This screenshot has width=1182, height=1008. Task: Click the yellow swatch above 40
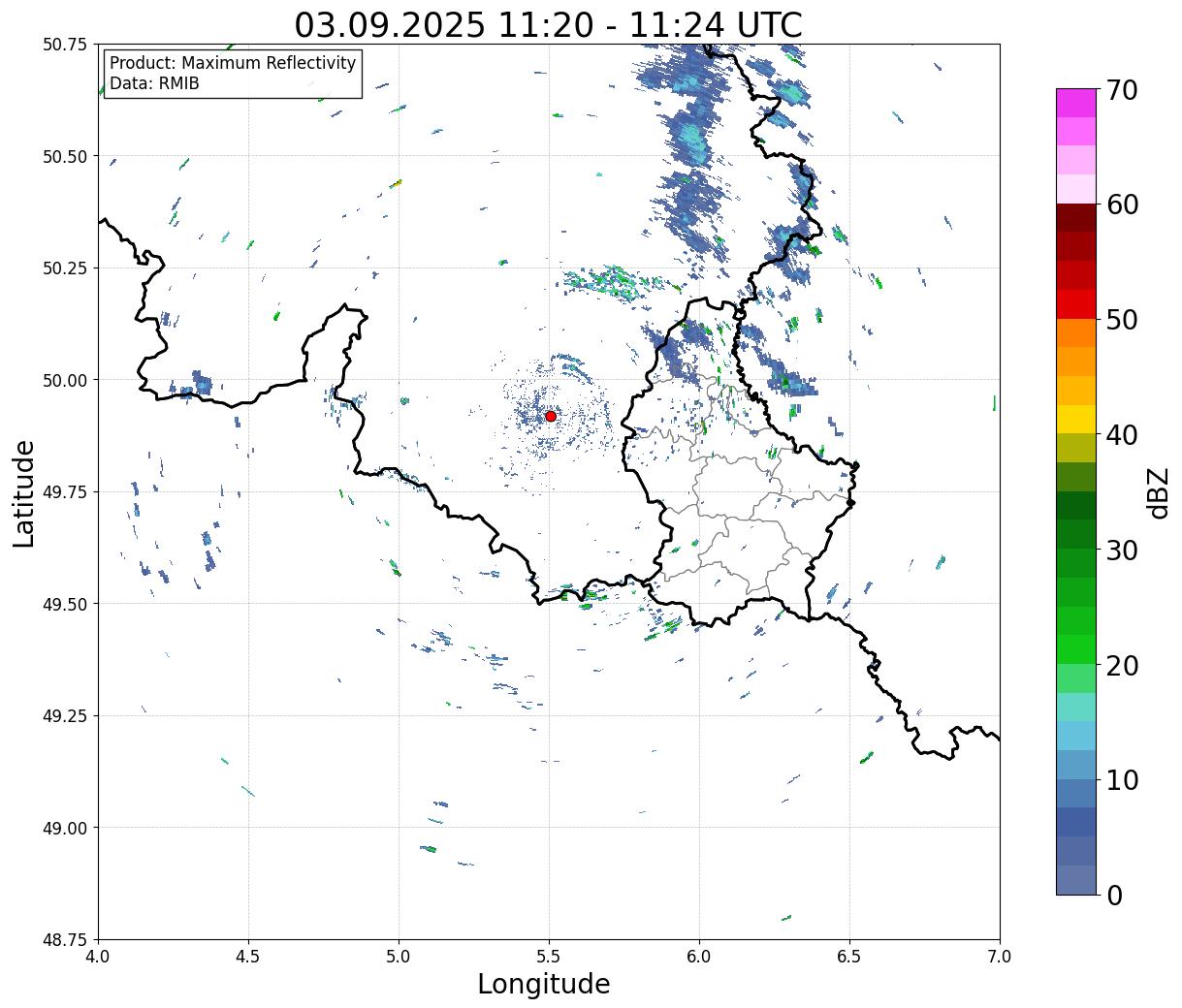(1076, 420)
